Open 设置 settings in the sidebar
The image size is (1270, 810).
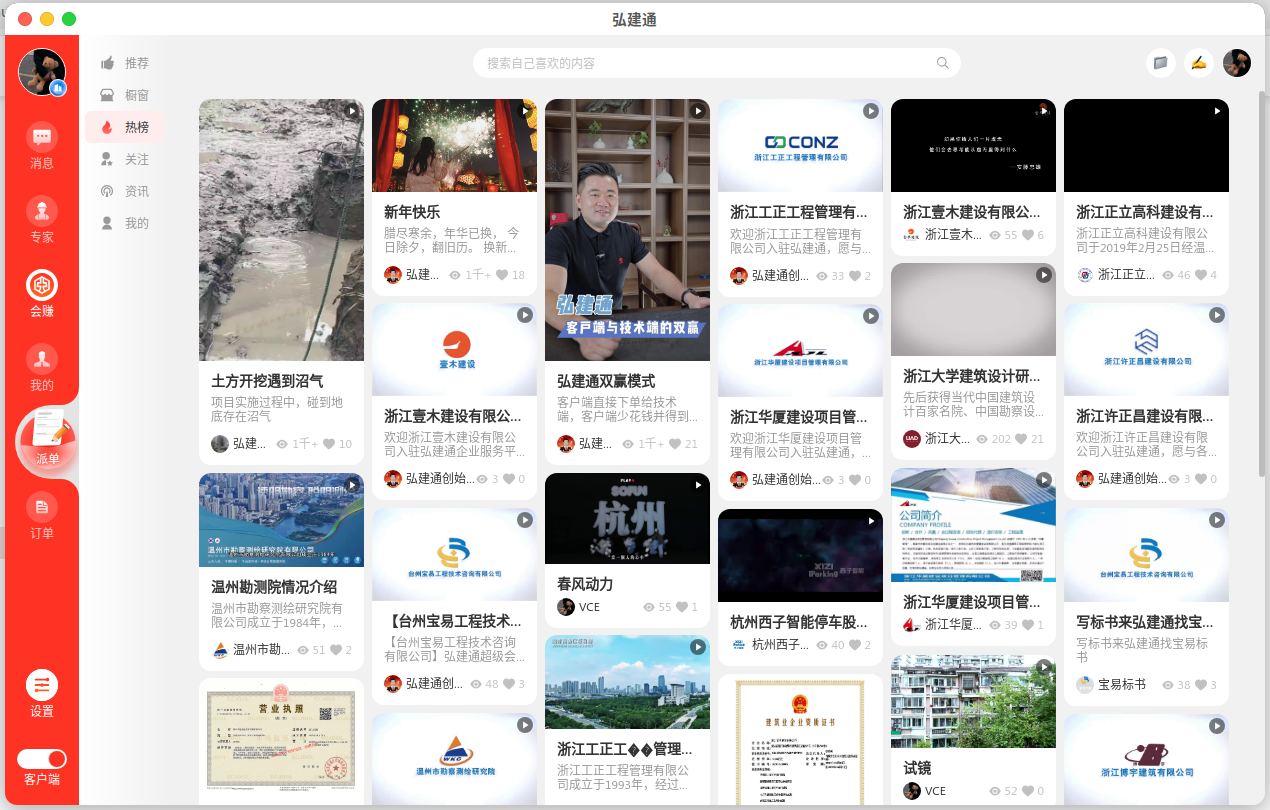point(42,686)
